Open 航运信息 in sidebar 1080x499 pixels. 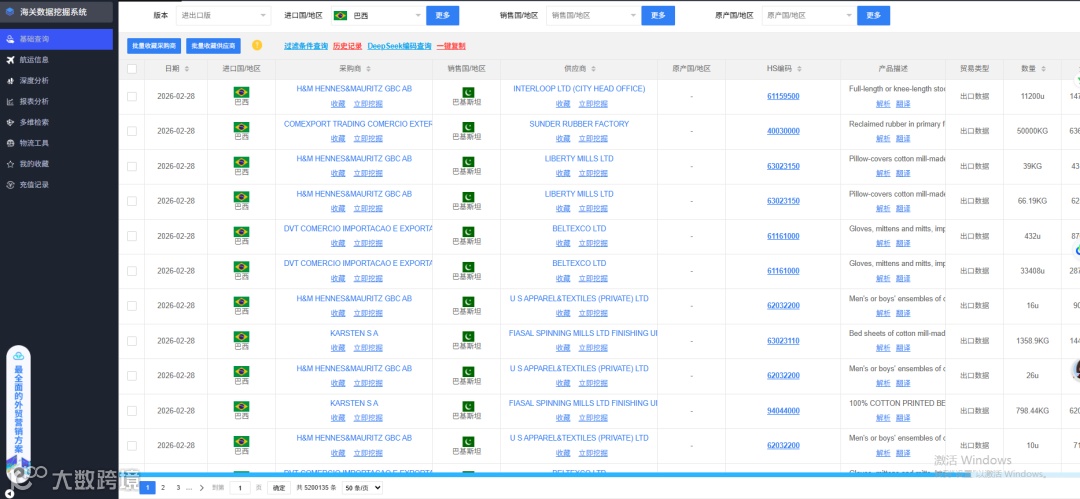[x=56, y=60]
